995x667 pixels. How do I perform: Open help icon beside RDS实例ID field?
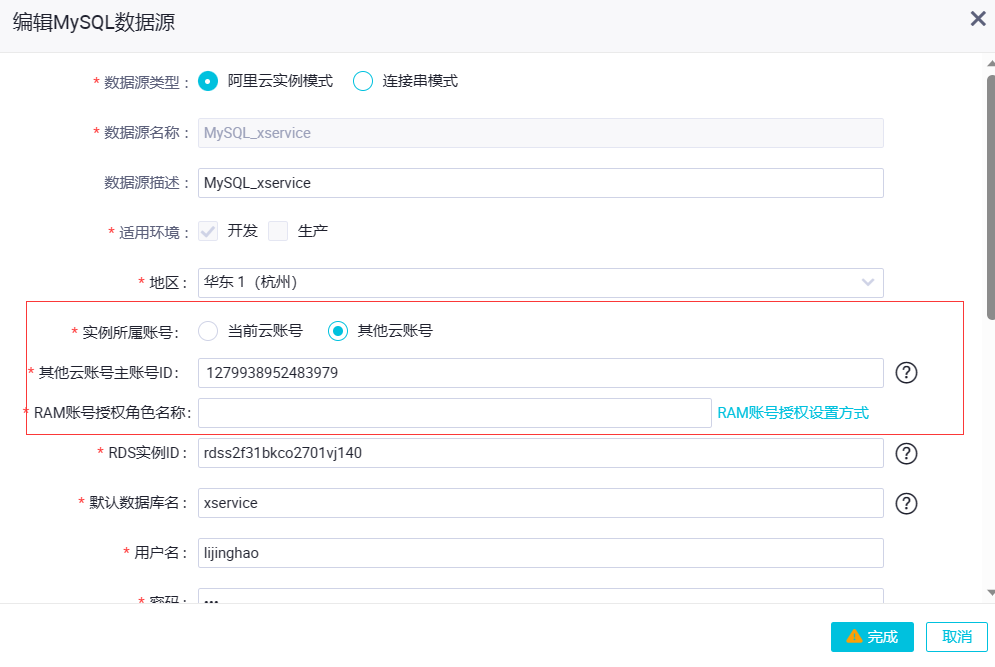[x=906, y=453]
